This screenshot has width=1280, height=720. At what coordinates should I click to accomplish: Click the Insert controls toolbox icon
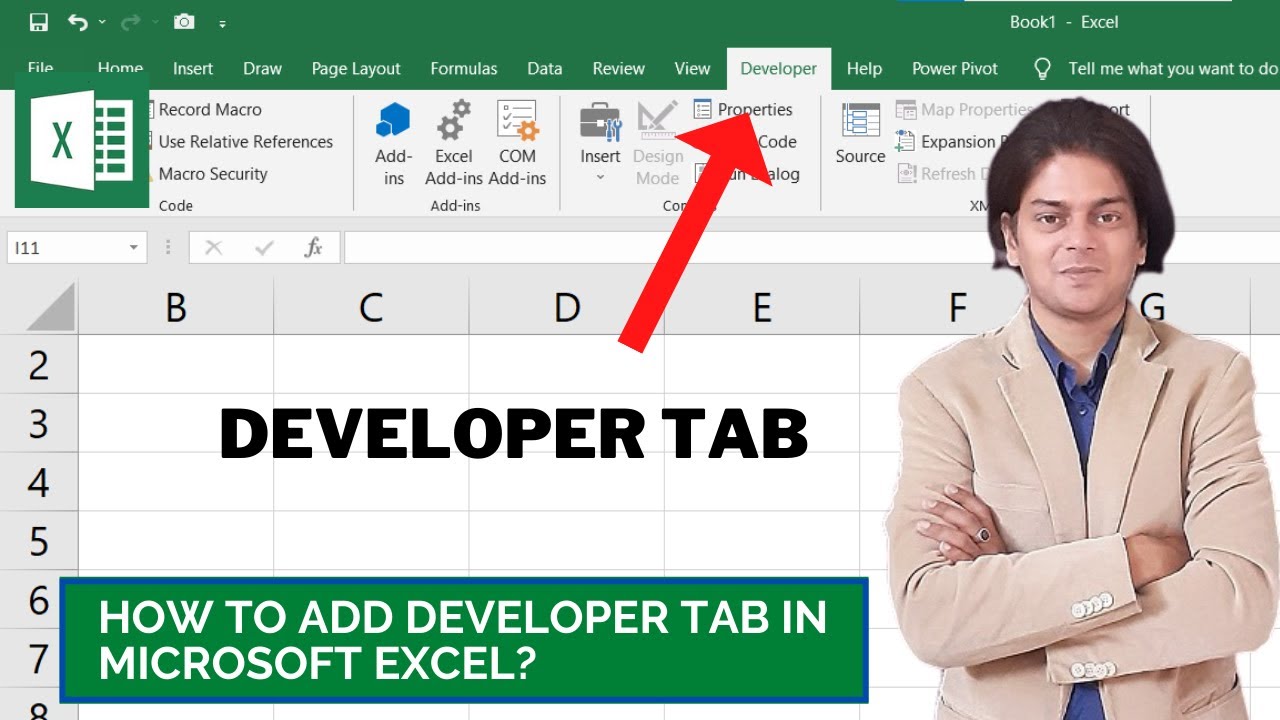point(600,121)
